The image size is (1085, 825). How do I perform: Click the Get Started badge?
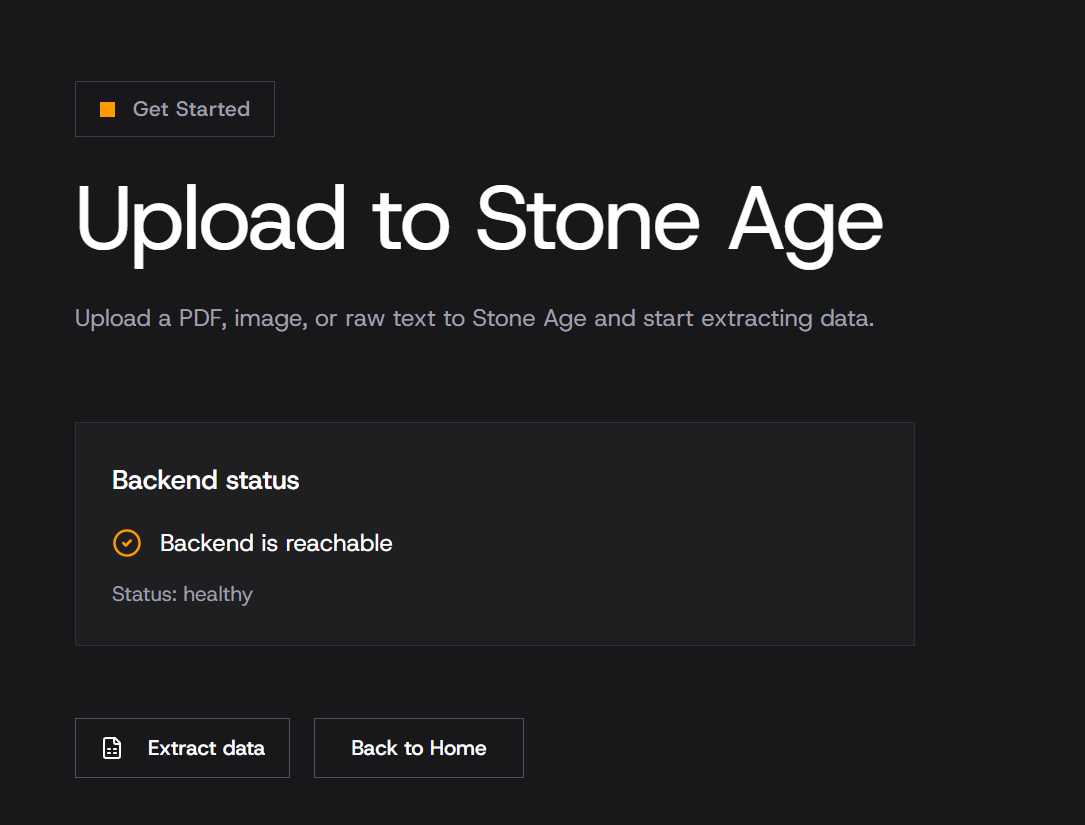[x=174, y=109]
